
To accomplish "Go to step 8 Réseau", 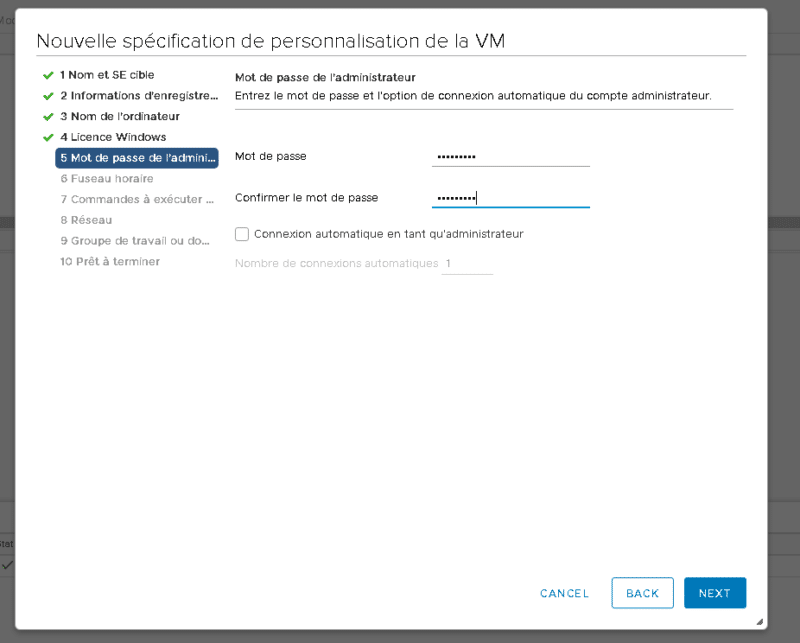I will pos(86,220).
